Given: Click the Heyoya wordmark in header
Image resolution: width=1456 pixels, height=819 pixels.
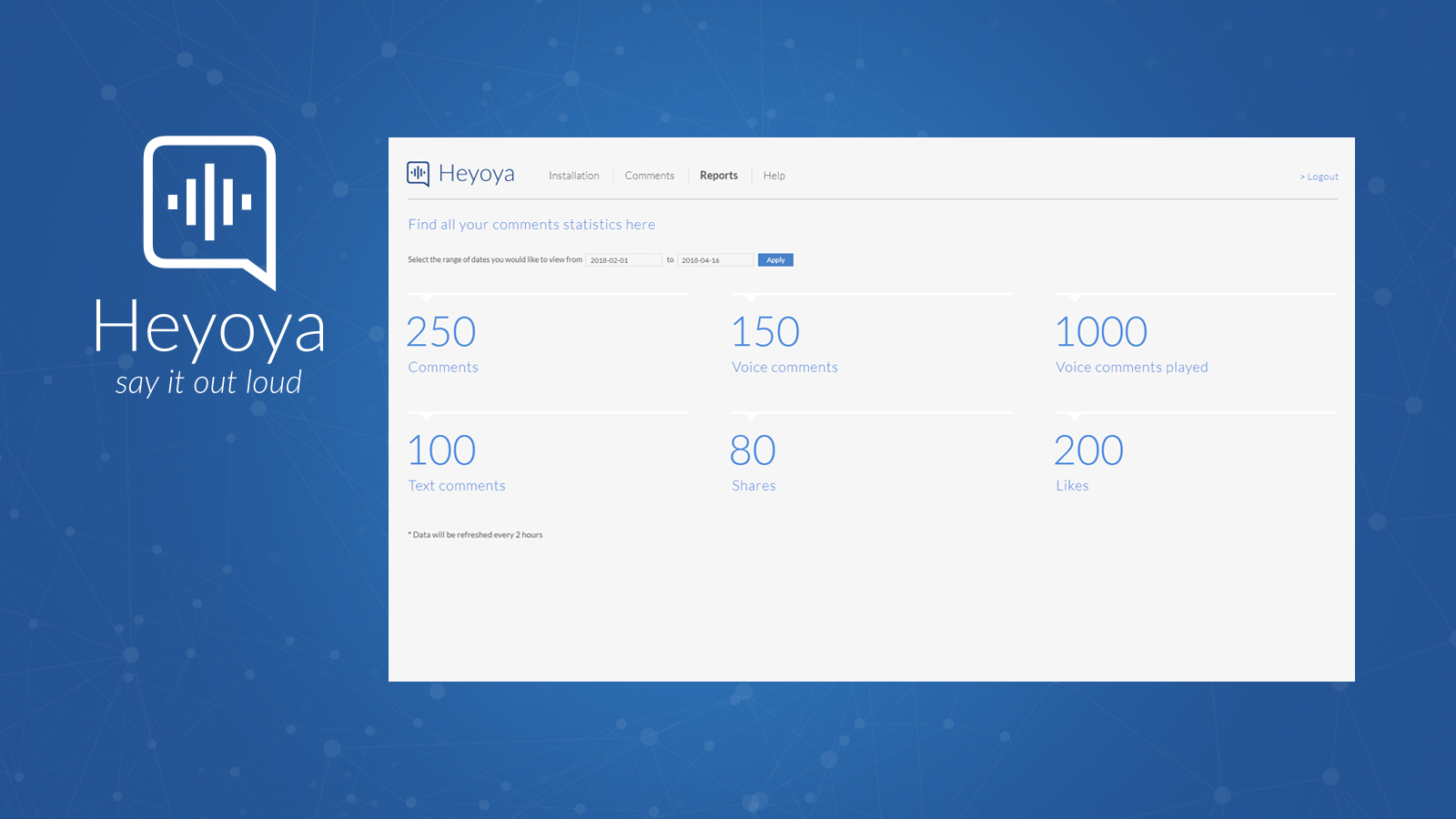Looking at the screenshot, I should click(477, 174).
